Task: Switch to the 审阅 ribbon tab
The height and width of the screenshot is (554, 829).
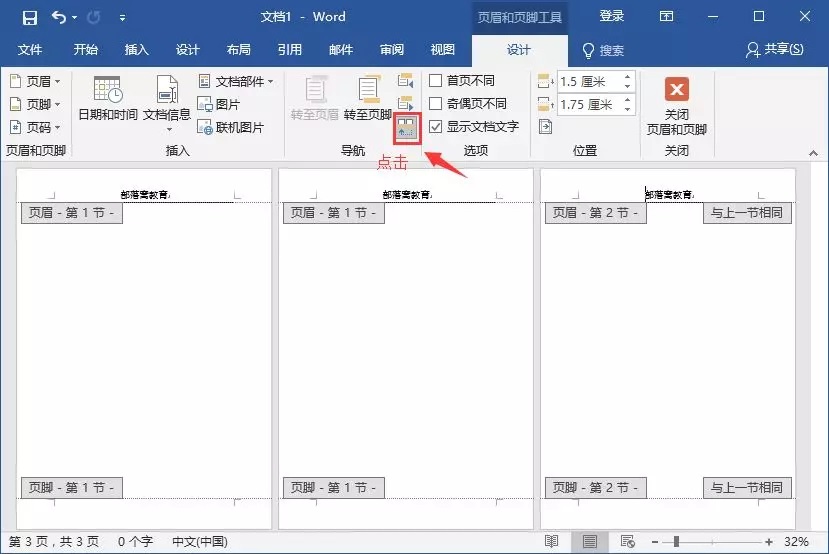Action: click(x=392, y=50)
